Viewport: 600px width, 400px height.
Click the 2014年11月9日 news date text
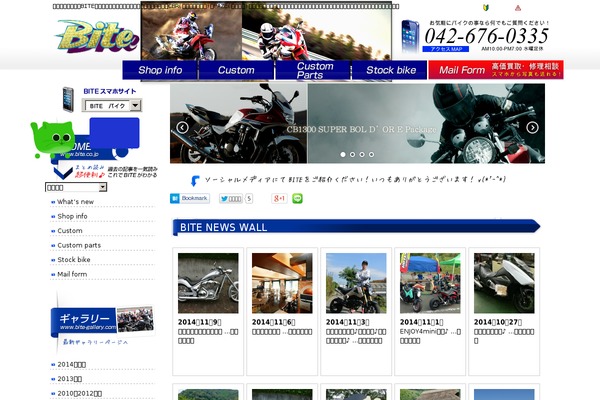pyautogui.click(x=199, y=322)
